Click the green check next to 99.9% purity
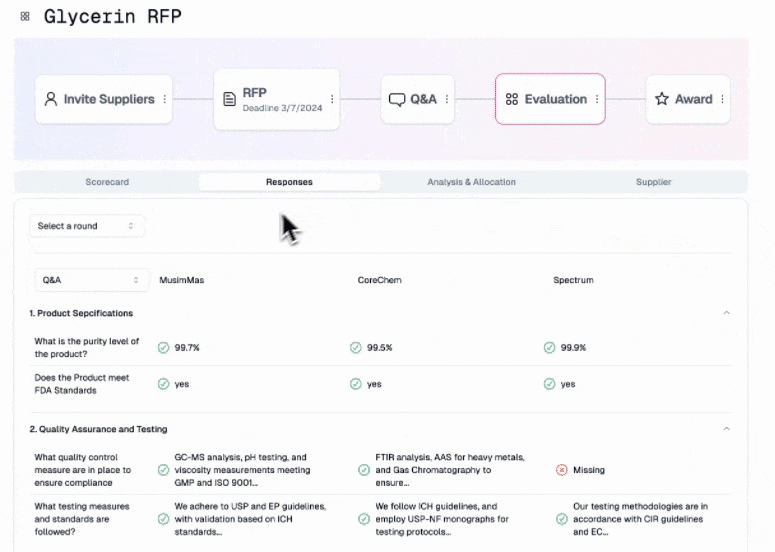The height and width of the screenshot is (552, 775). tap(549, 348)
